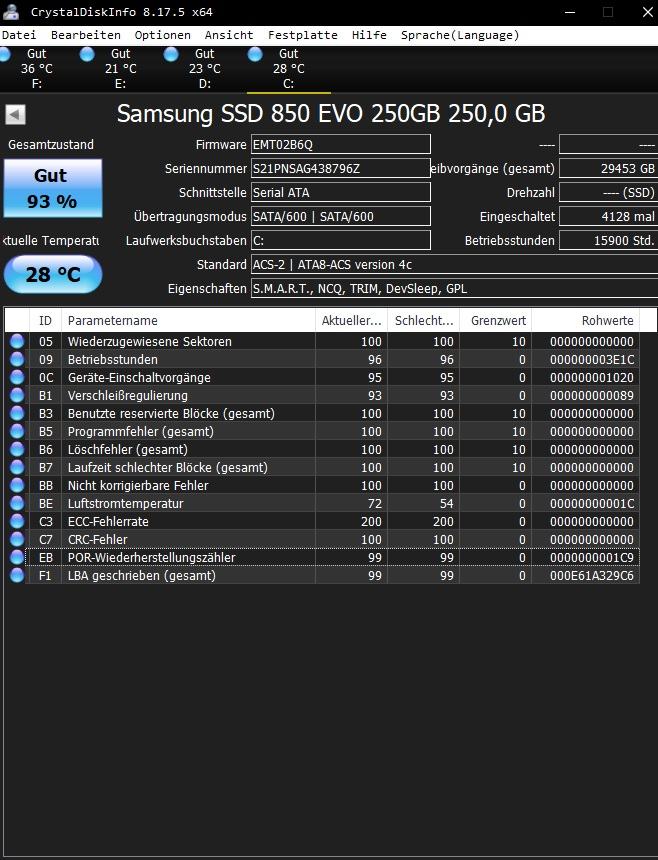Select the POR-Wiederherstellungszähler parameter name
Viewport: 658px width, 860px height.
point(151,557)
